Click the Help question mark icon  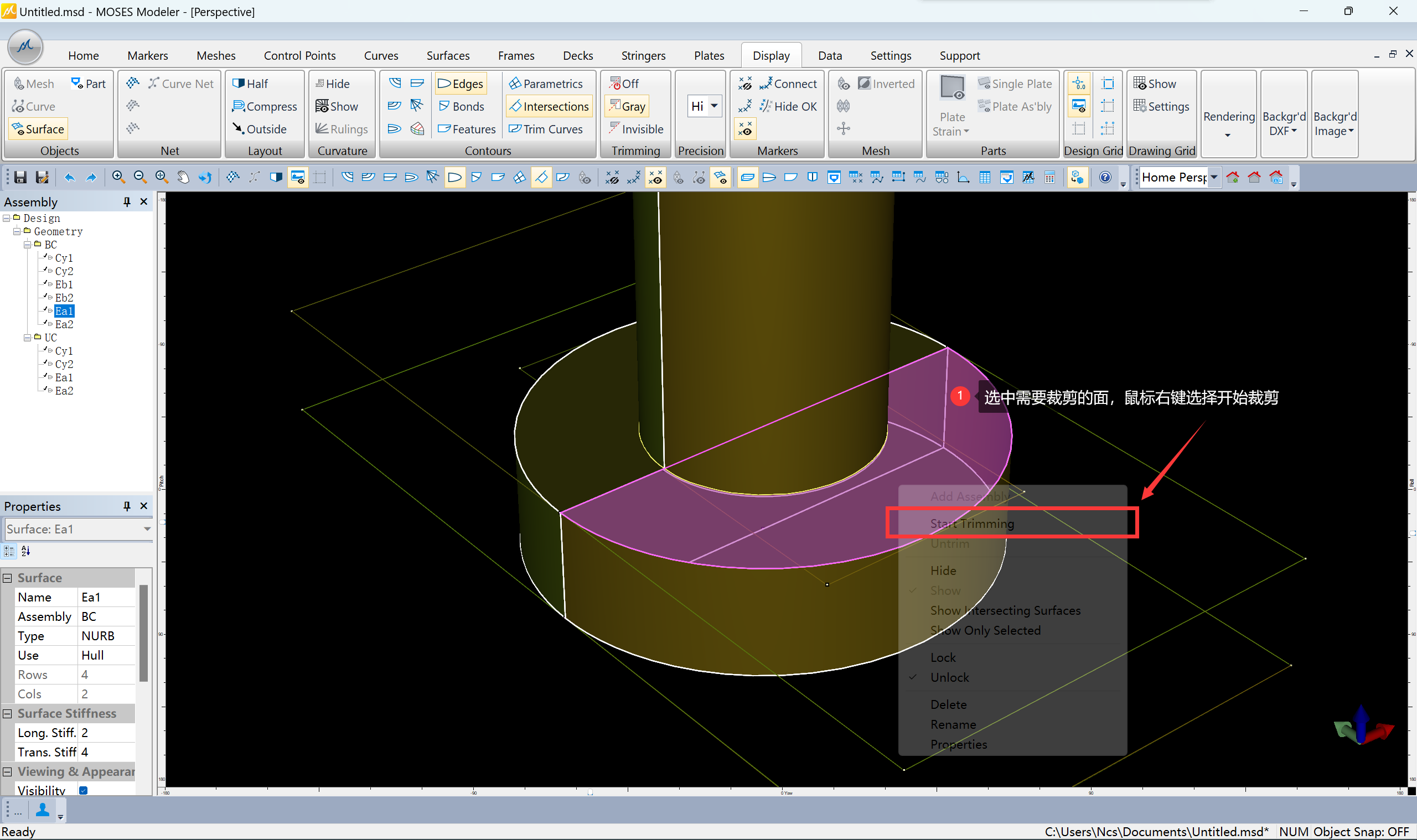pyautogui.click(x=1104, y=178)
